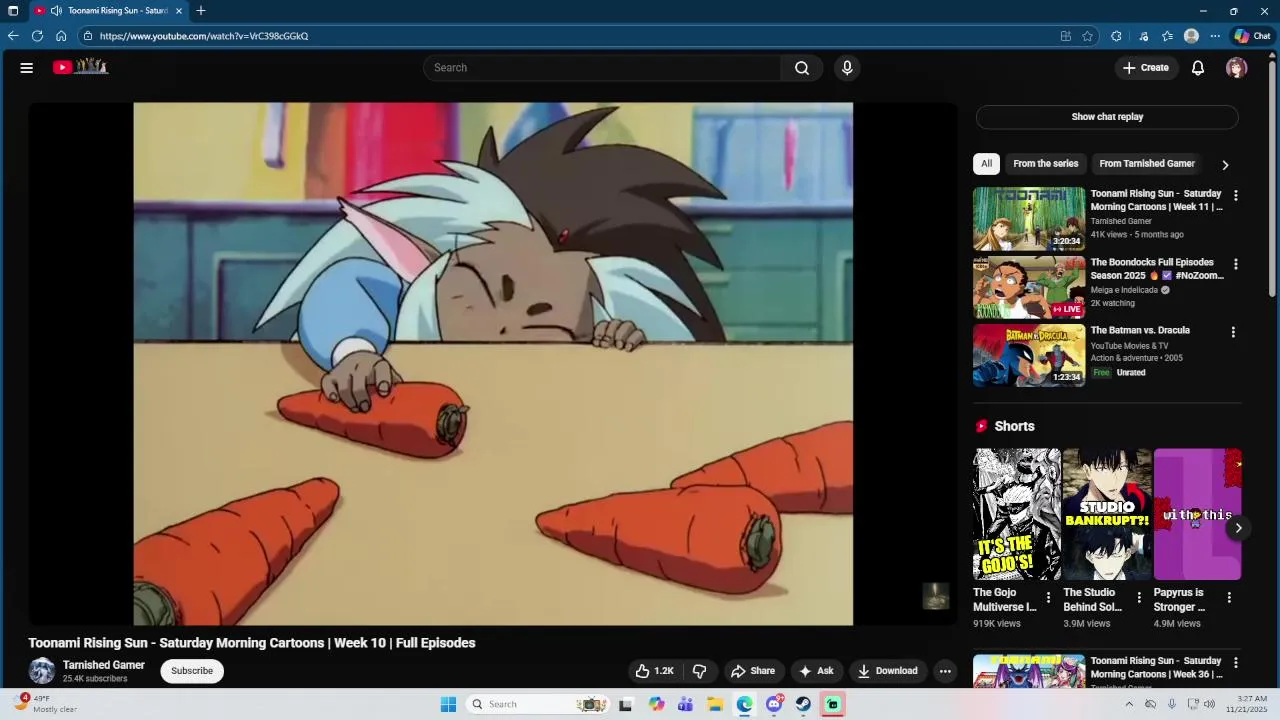The height and width of the screenshot is (720, 1280).
Task: Open Tarnished Gamer channel name link
Action: [104, 665]
